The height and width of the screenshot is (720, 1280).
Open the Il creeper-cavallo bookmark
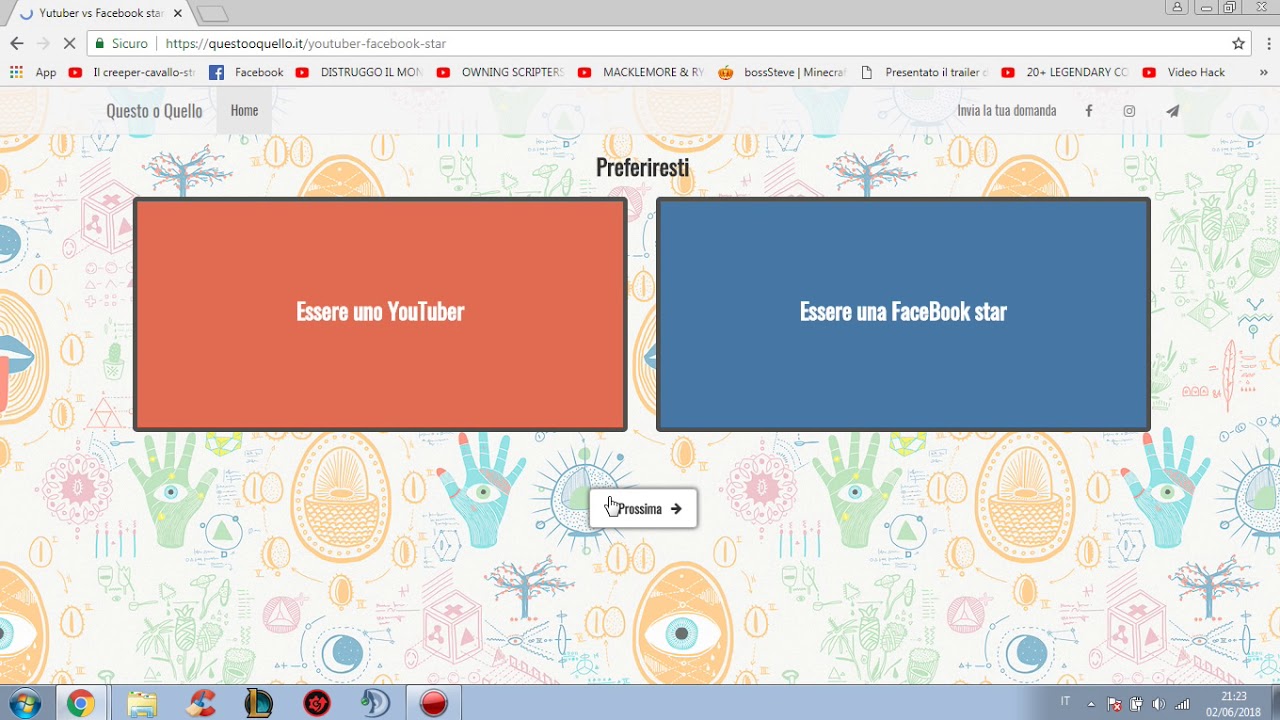[x=132, y=72]
